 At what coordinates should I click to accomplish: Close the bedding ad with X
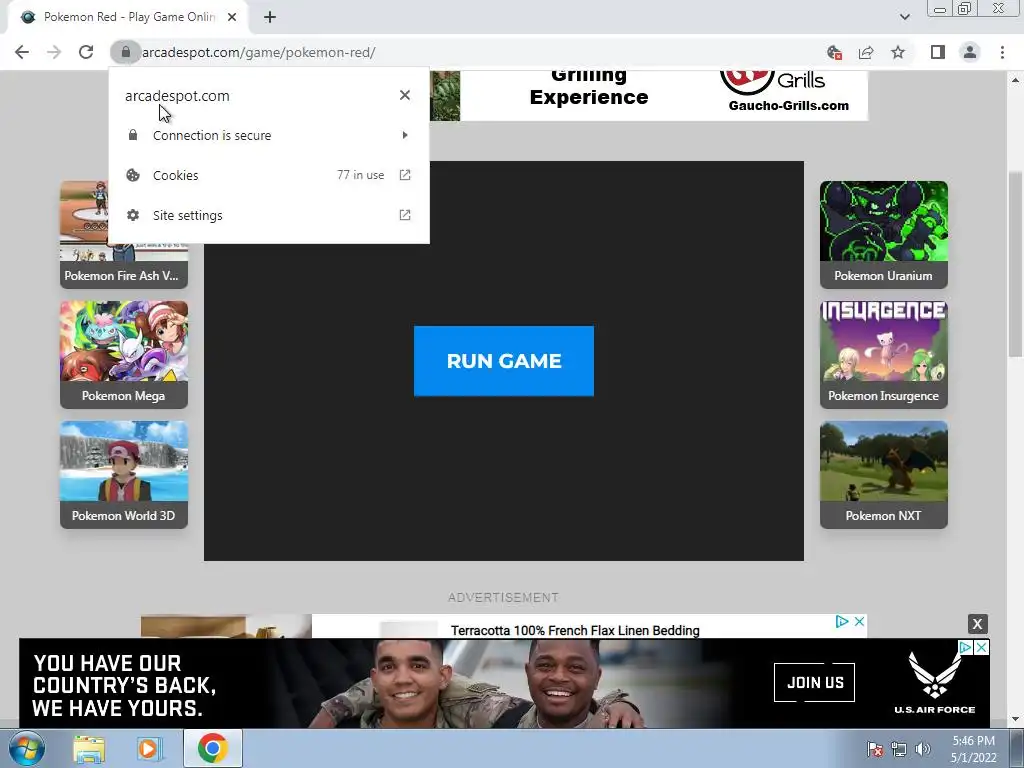coord(859,622)
